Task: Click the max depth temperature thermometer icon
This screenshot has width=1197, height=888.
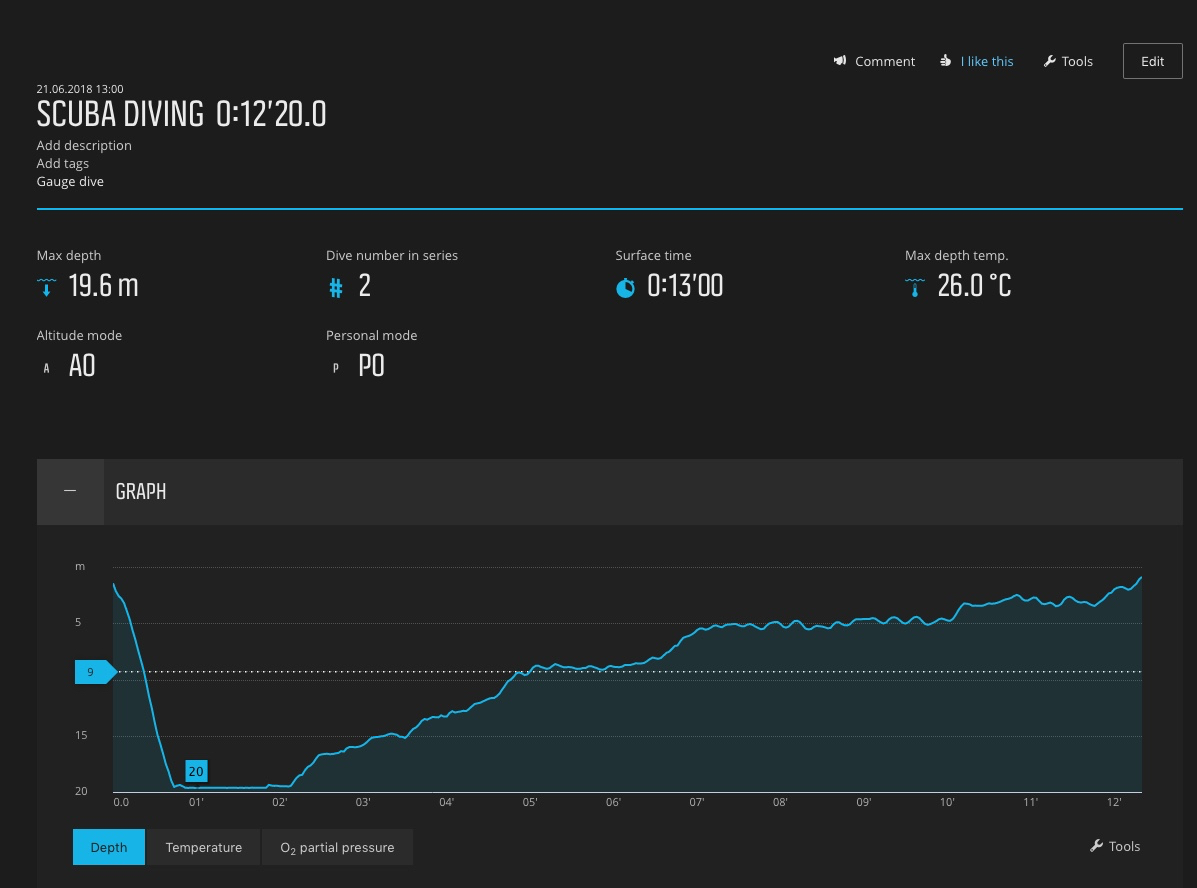Action: point(914,288)
